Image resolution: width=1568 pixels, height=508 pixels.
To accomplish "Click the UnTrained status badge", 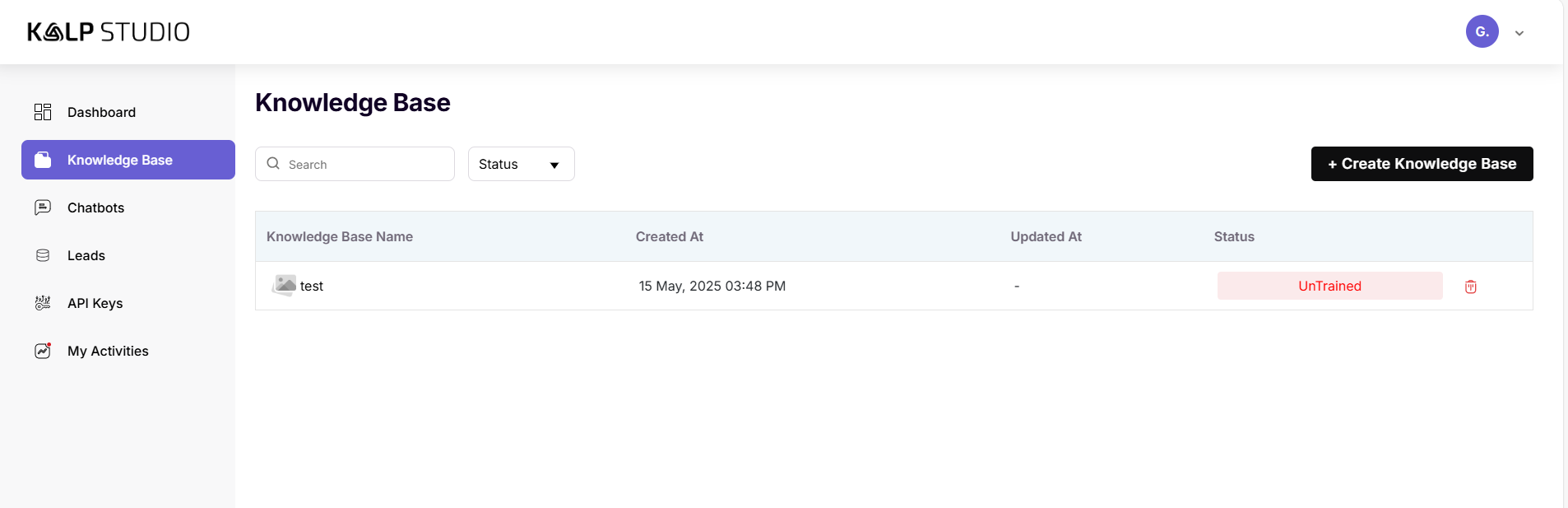I will (x=1329, y=286).
